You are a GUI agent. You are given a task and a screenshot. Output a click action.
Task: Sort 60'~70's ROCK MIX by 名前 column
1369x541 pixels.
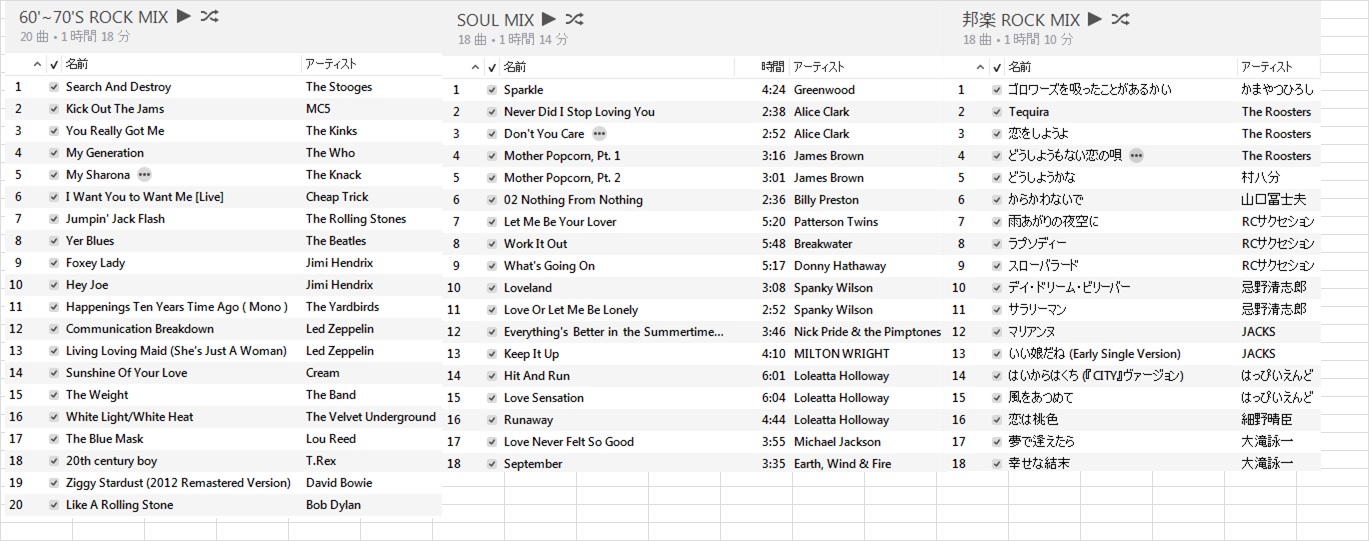pyautogui.click(x=77, y=64)
